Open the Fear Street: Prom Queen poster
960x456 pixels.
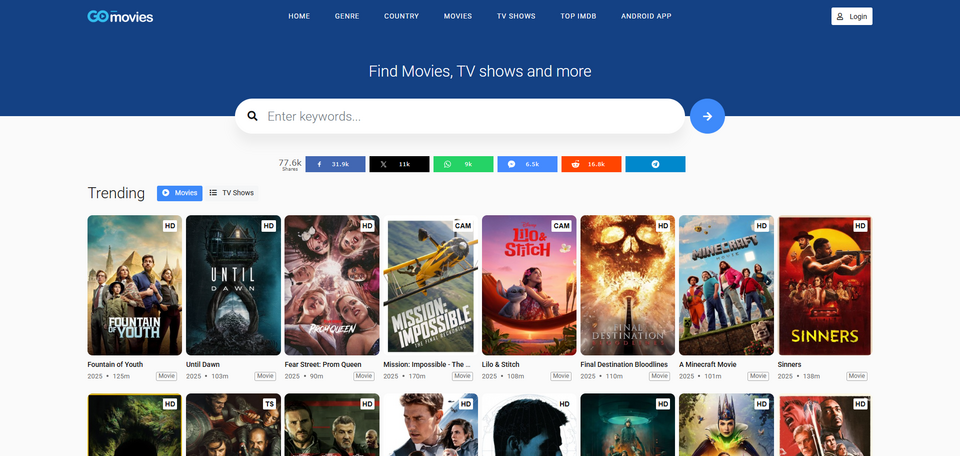pyautogui.click(x=332, y=285)
